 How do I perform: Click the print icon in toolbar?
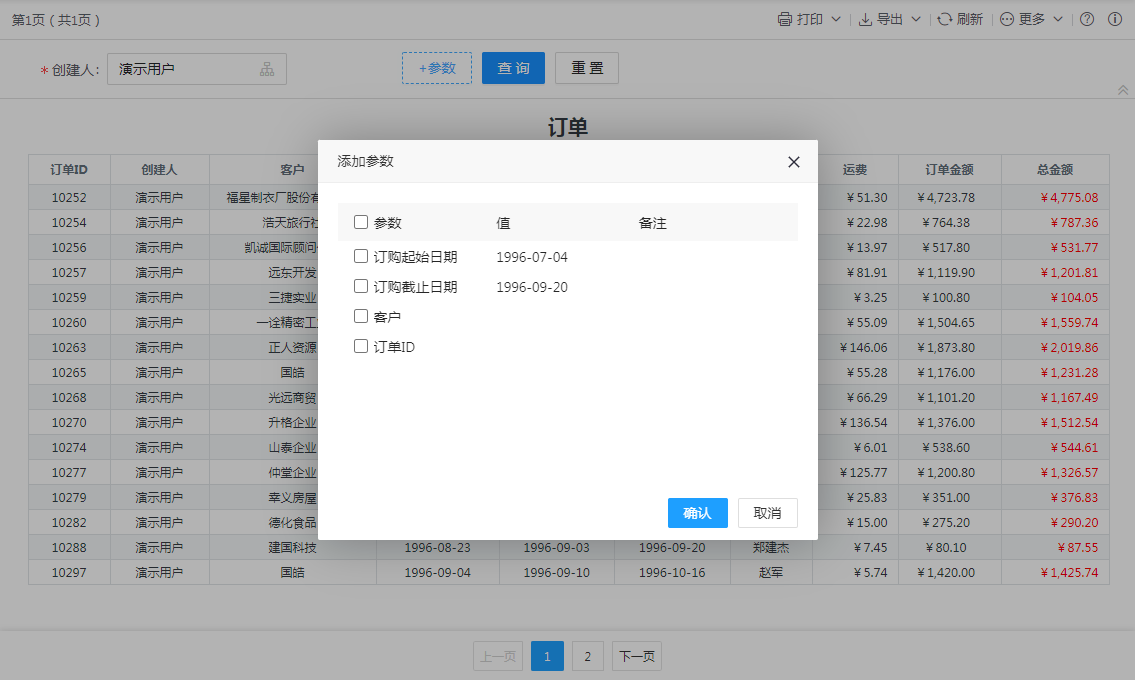coord(785,19)
